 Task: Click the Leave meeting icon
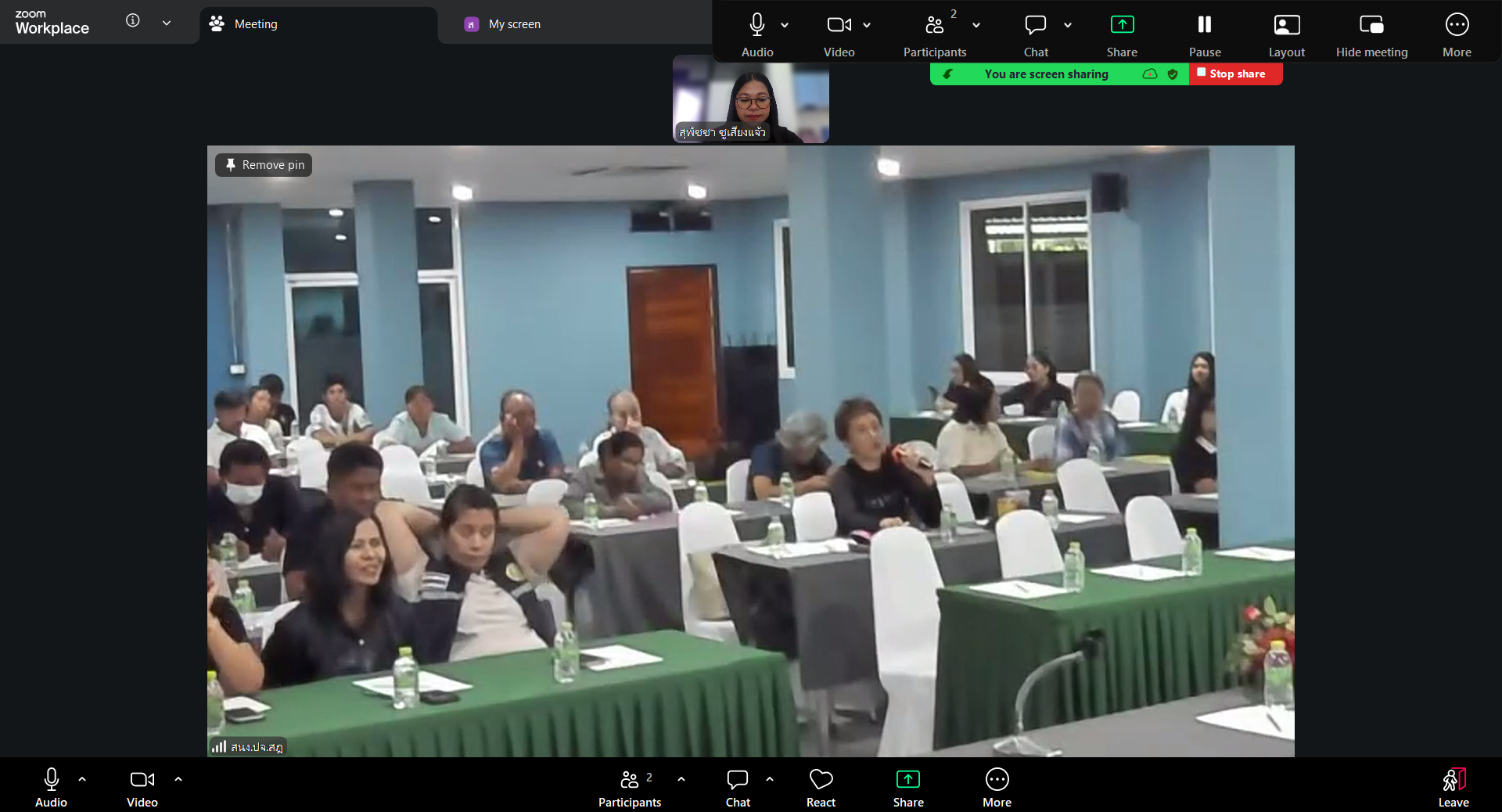coord(1453,787)
